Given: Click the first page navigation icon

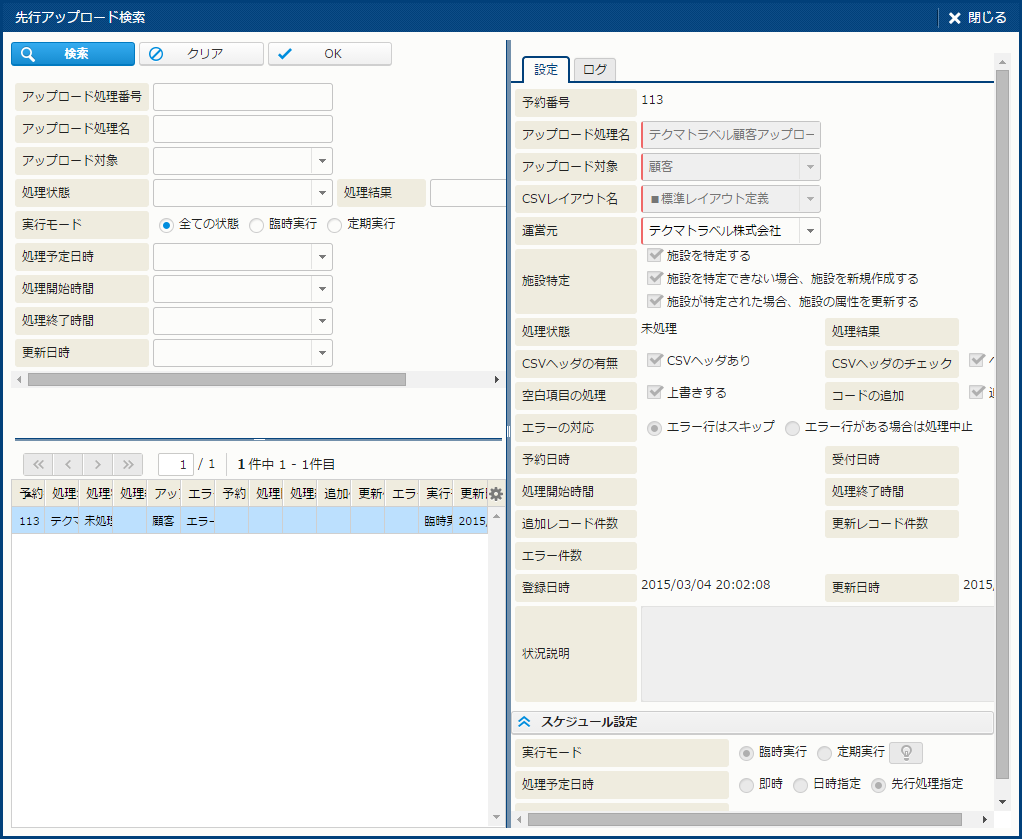Looking at the screenshot, I should (x=38, y=464).
